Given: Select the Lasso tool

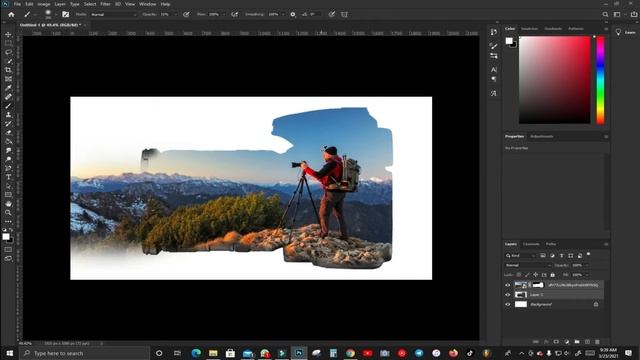Looking at the screenshot, I should pos(8,52).
